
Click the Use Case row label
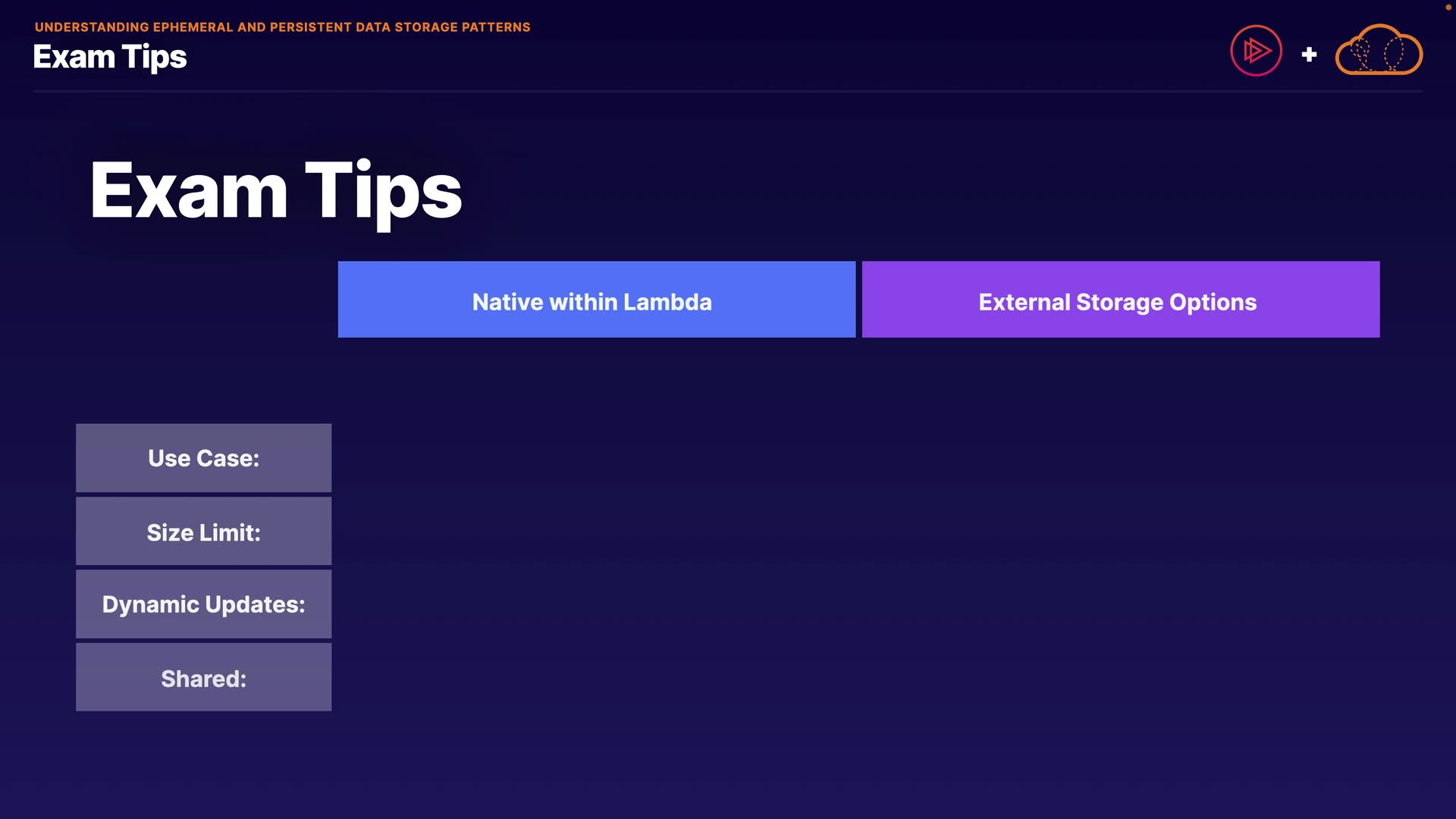point(203,458)
